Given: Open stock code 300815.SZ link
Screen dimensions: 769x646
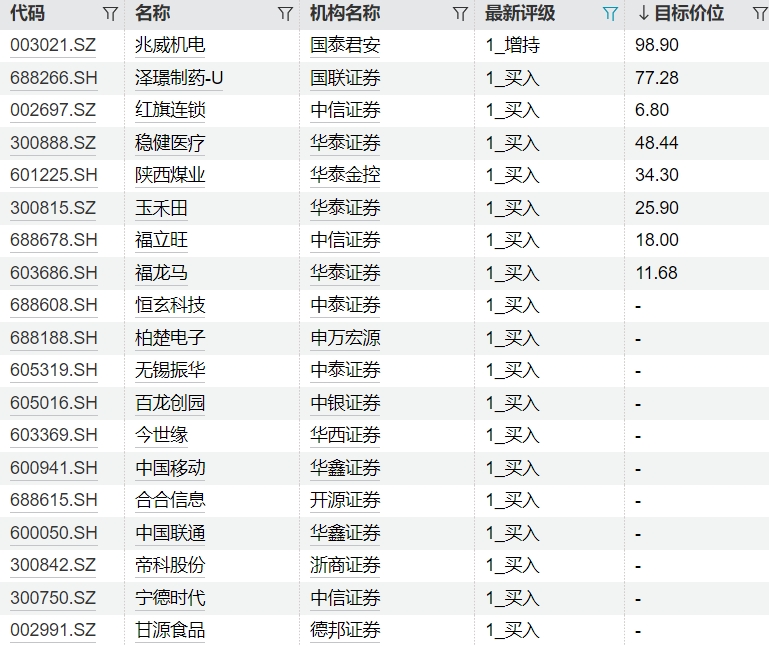Looking at the screenshot, I should [53, 208].
